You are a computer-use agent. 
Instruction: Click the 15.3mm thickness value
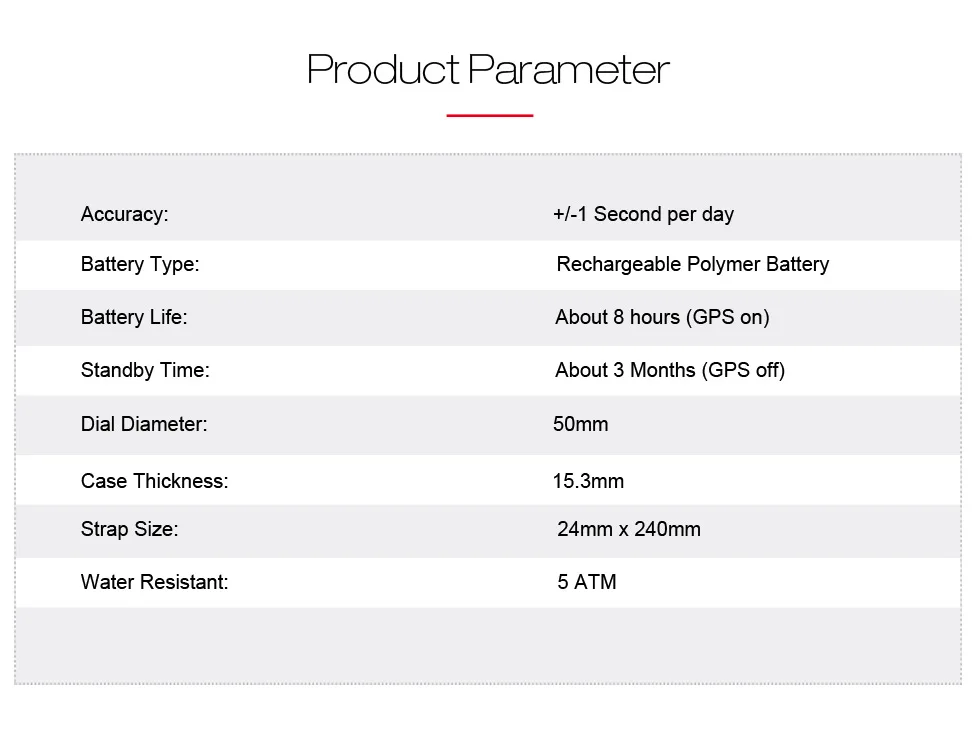(x=588, y=481)
